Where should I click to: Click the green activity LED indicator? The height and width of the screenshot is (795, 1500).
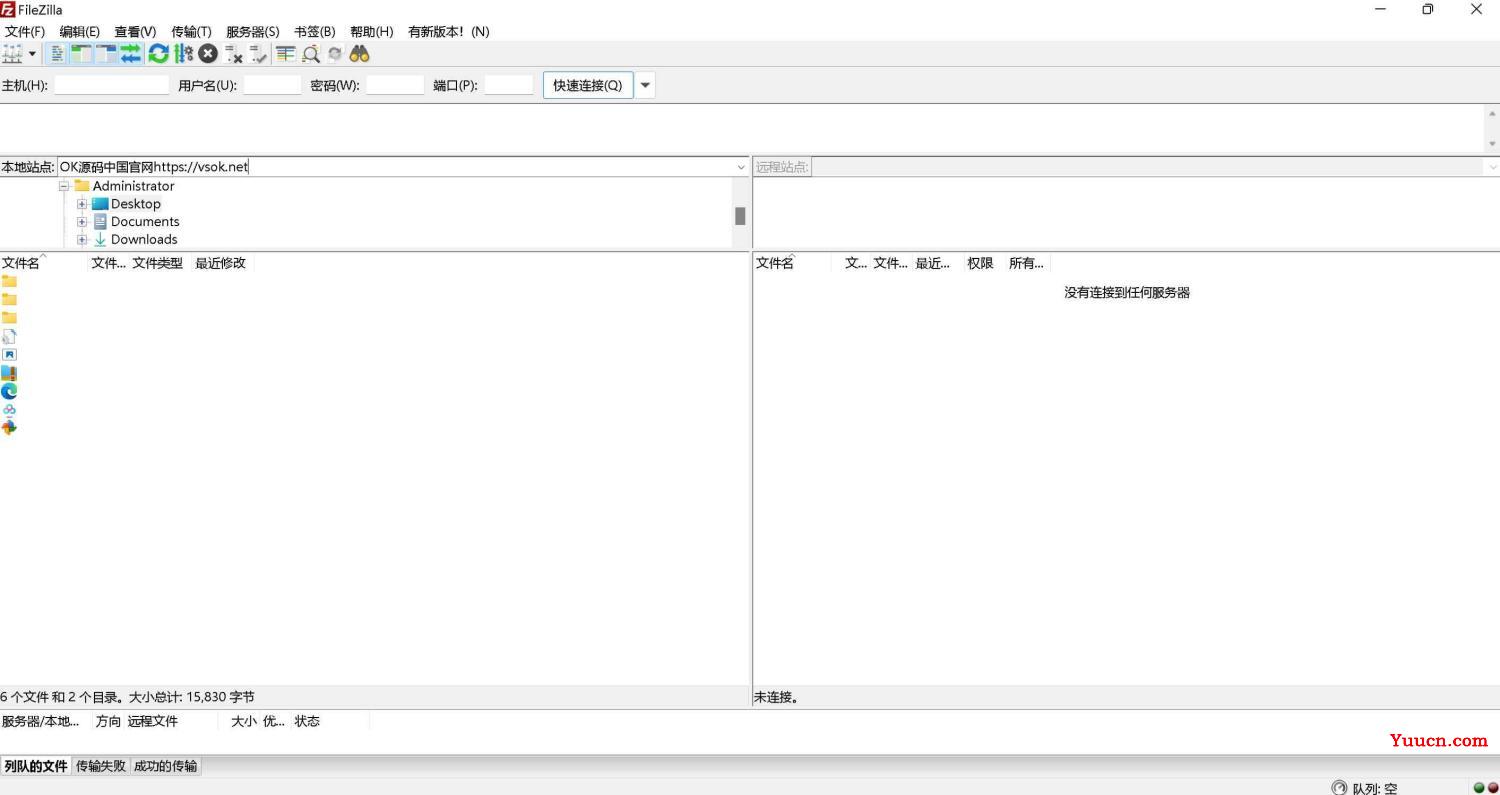pyautogui.click(x=1479, y=787)
